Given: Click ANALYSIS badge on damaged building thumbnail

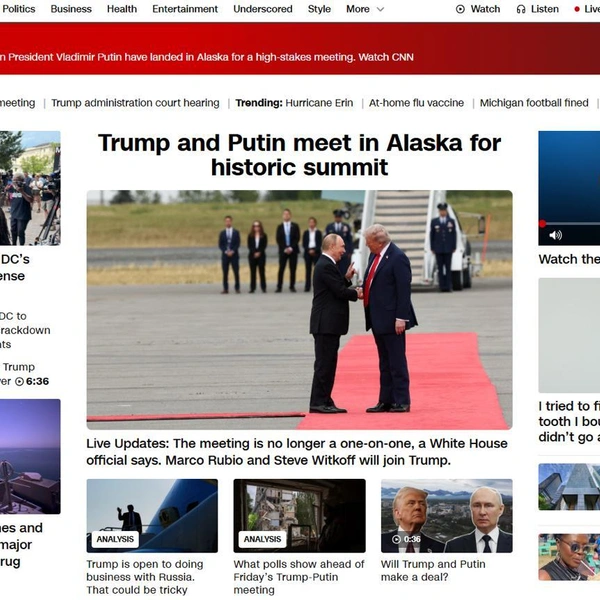Looking at the screenshot, I should coord(262,539).
